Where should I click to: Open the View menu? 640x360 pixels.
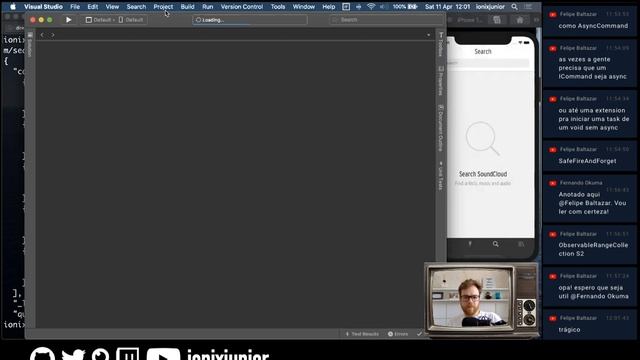[x=112, y=7]
